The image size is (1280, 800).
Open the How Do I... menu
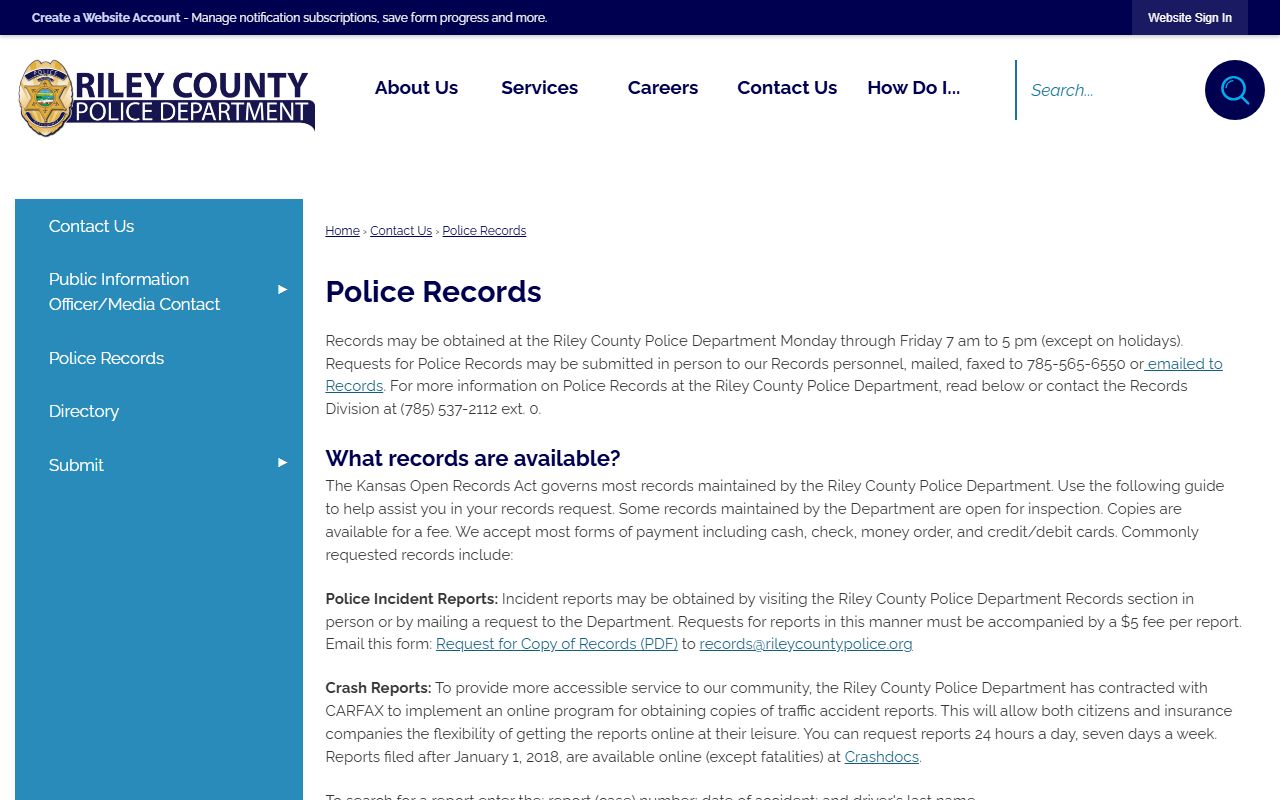click(913, 88)
